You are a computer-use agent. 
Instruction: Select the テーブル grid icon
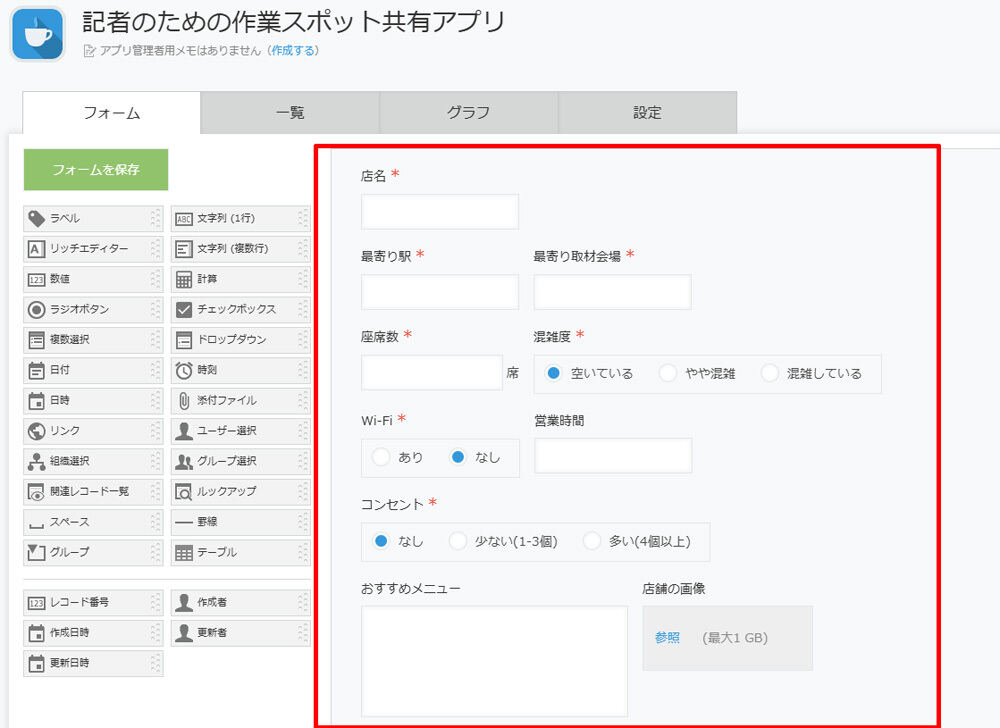184,553
